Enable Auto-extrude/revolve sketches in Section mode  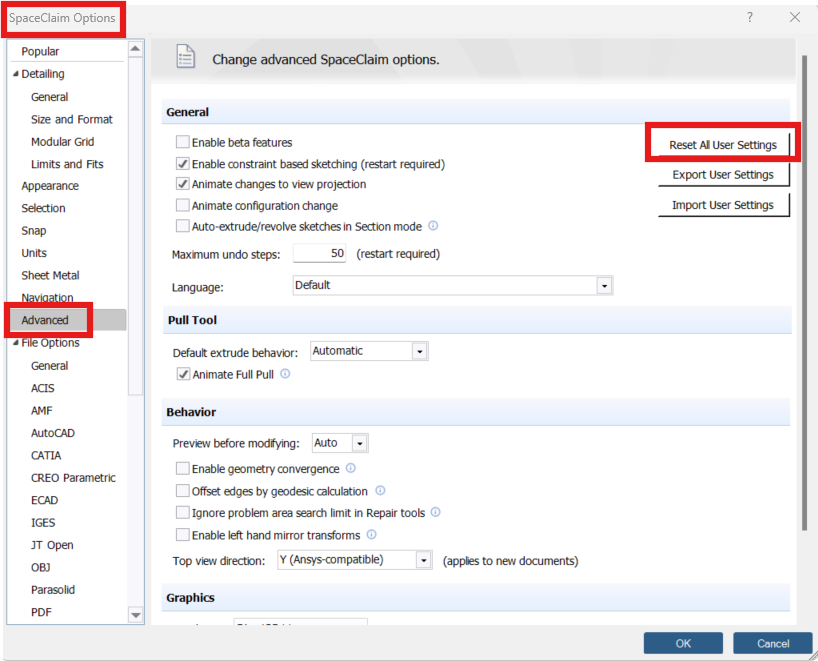(x=183, y=226)
